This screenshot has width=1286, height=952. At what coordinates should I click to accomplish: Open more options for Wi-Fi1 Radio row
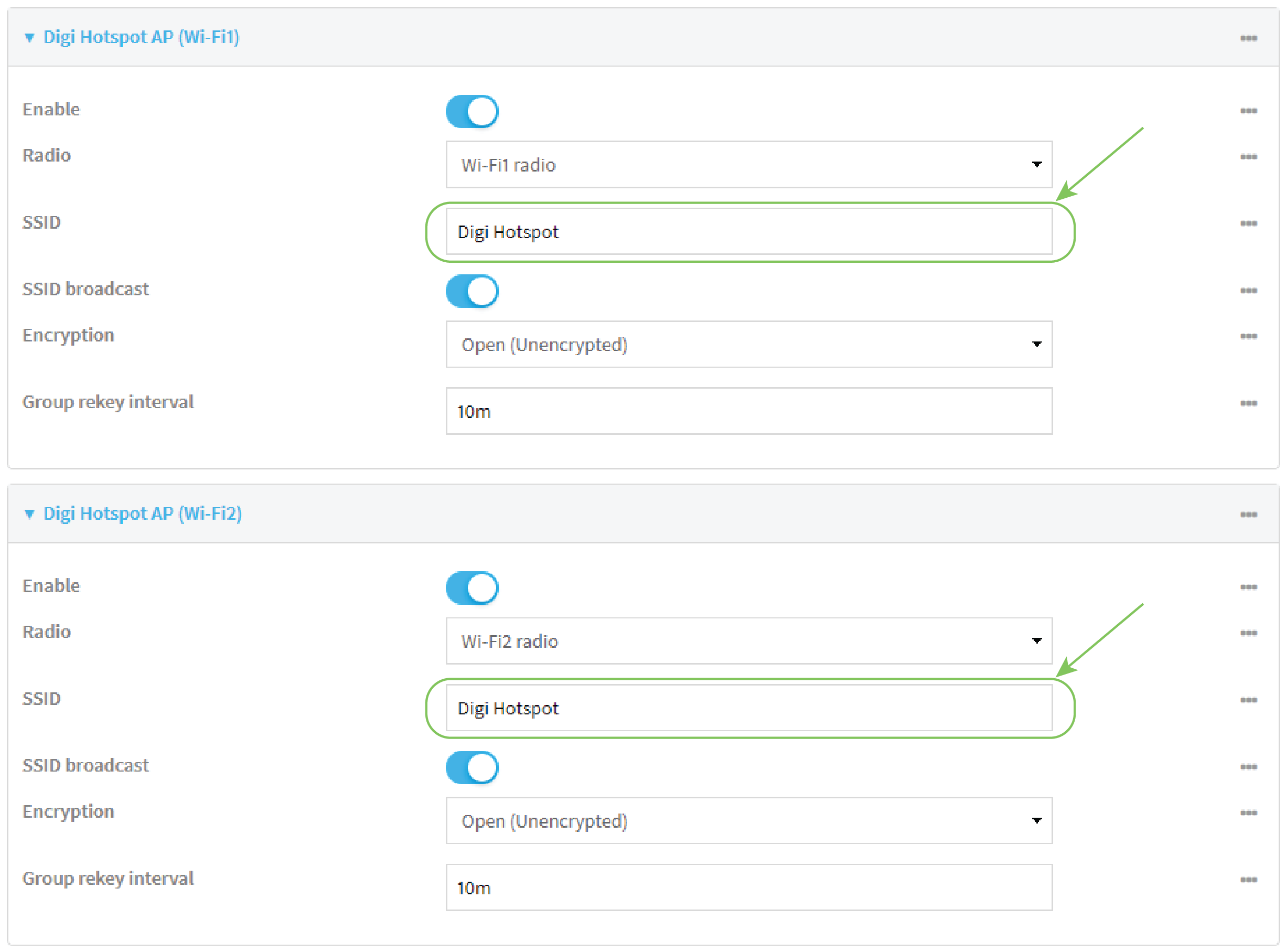click(x=1248, y=157)
